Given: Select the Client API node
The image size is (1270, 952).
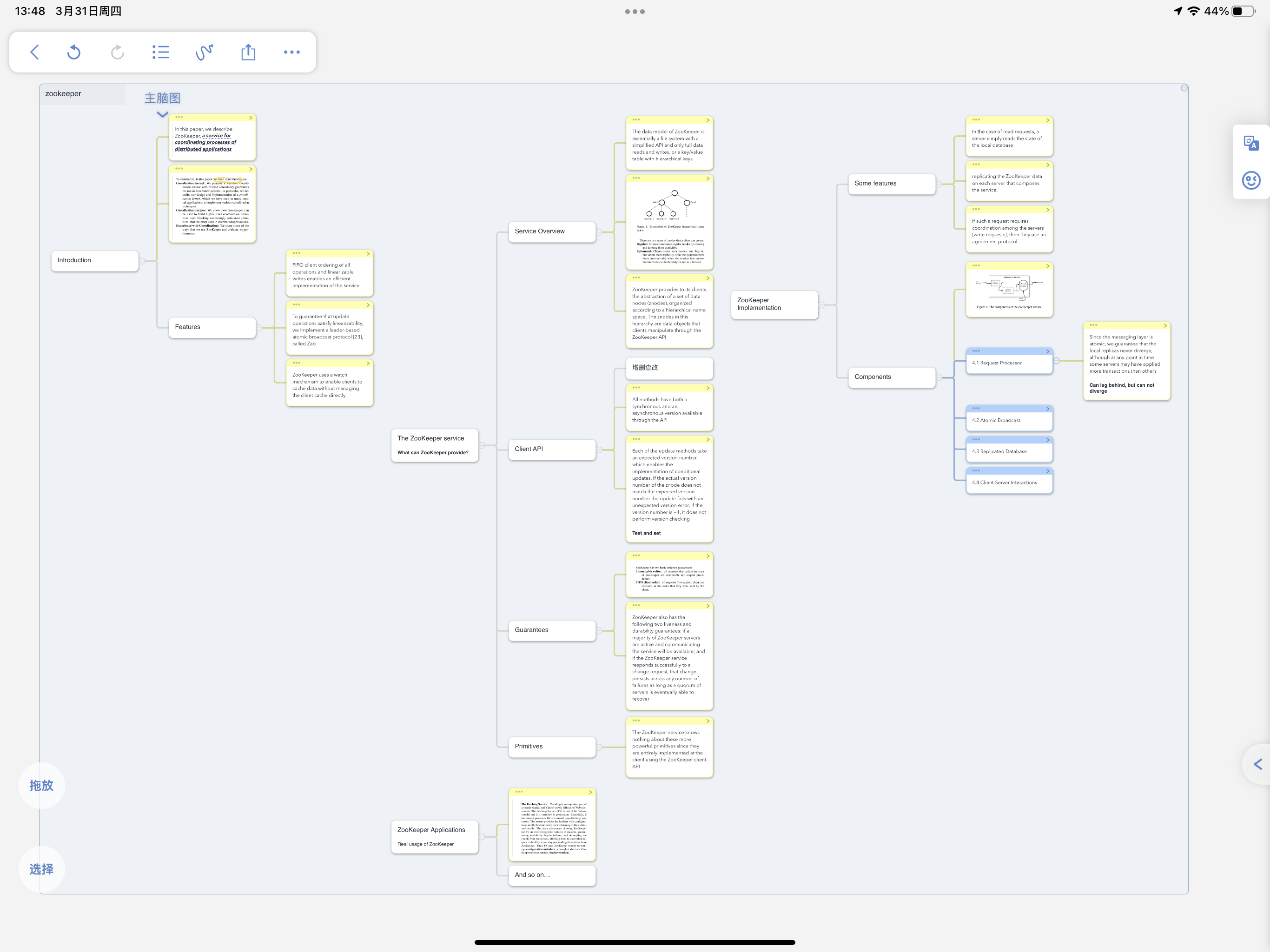Looking at the screenshot, I should tap(551, 449).
